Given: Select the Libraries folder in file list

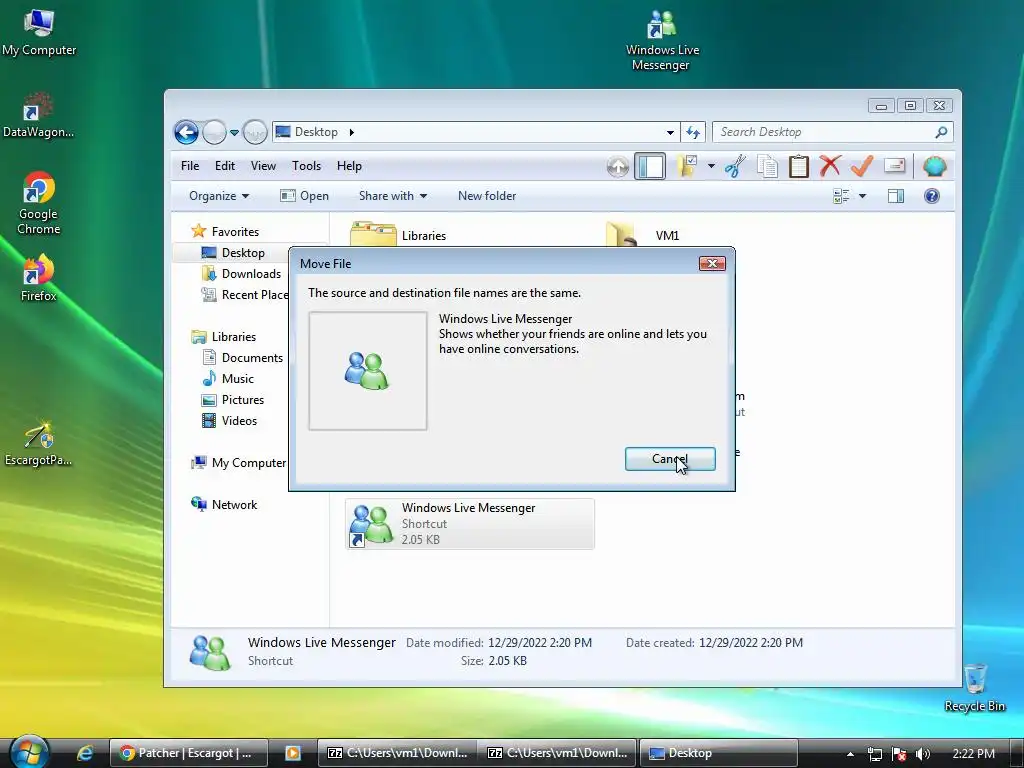Looking at the screenshot, I should [398, 235].
